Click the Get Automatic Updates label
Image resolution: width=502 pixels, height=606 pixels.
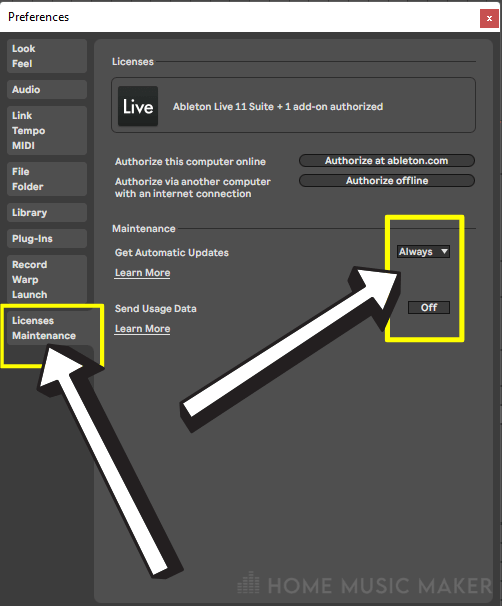[x=172, y=253]
